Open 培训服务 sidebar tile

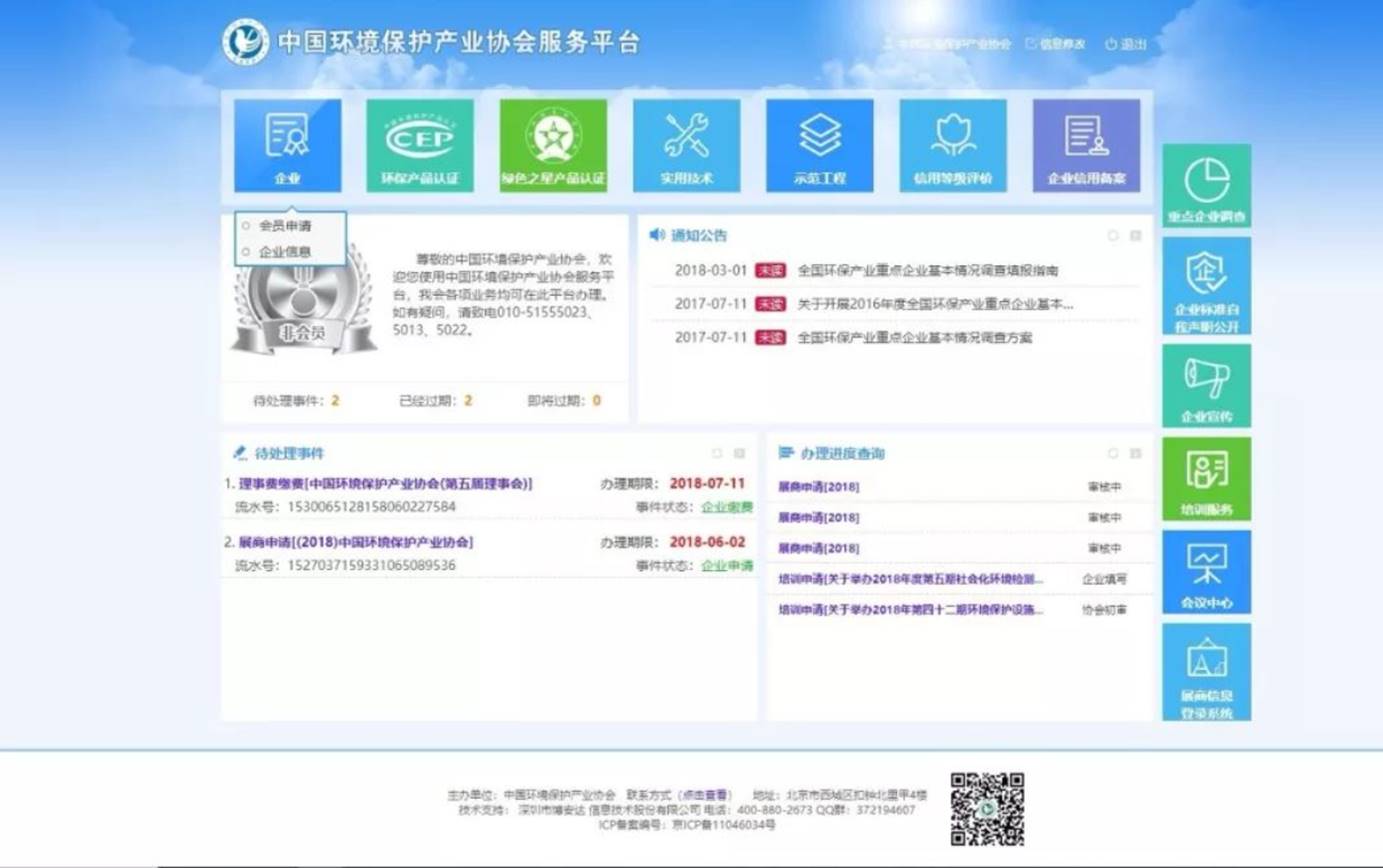coord(1206,479)
